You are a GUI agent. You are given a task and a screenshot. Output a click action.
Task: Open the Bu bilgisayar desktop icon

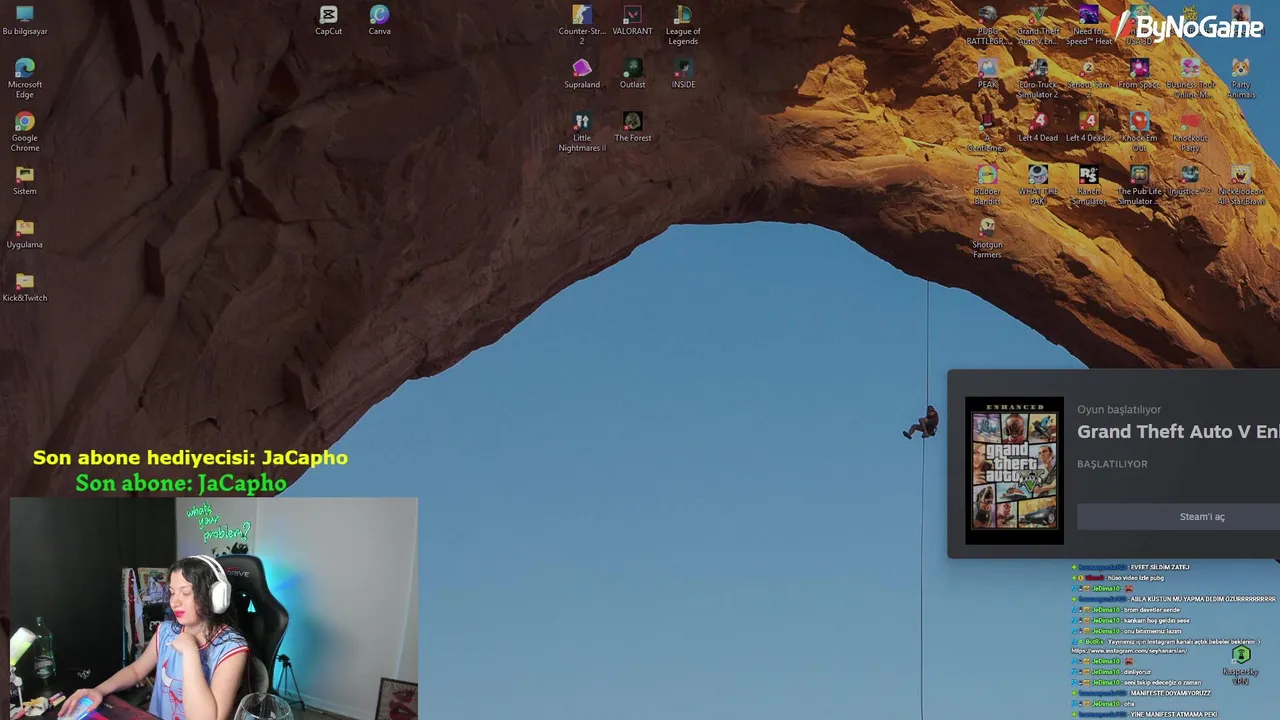click(25, 20)
